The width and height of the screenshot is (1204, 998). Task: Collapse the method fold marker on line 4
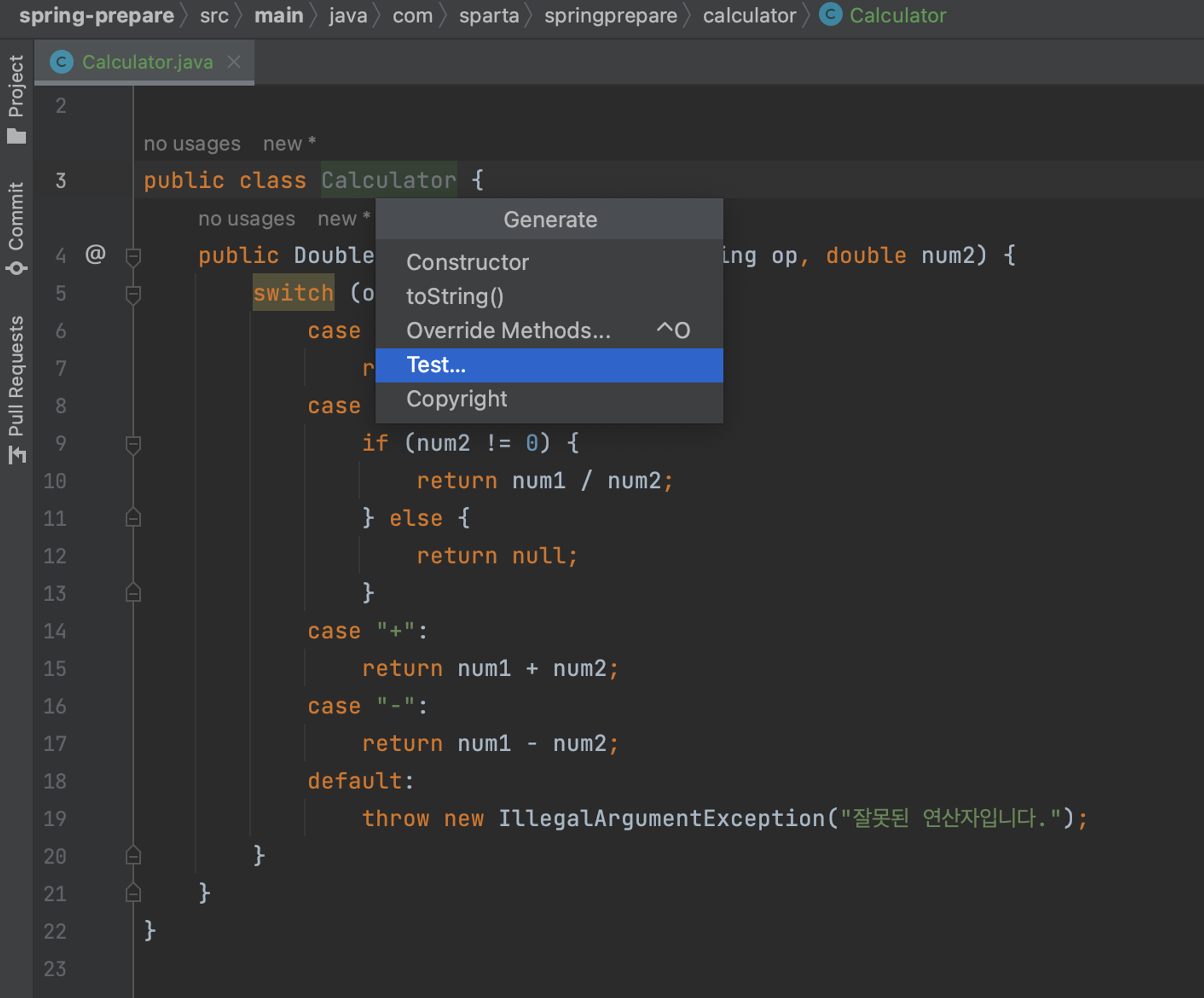click(133, 257)
